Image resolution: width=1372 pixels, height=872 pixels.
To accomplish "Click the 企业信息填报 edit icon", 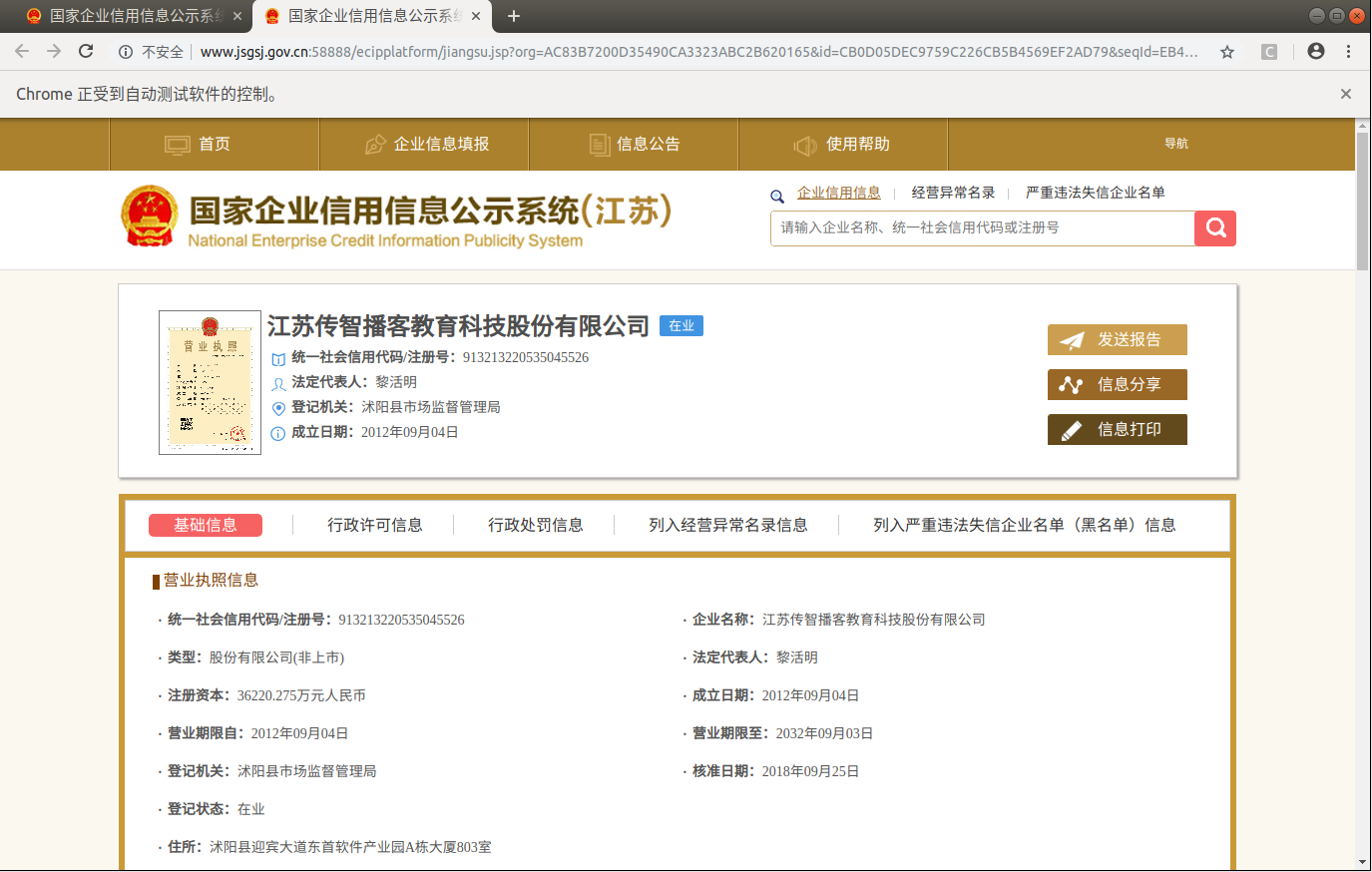I will tap(375, 145).
